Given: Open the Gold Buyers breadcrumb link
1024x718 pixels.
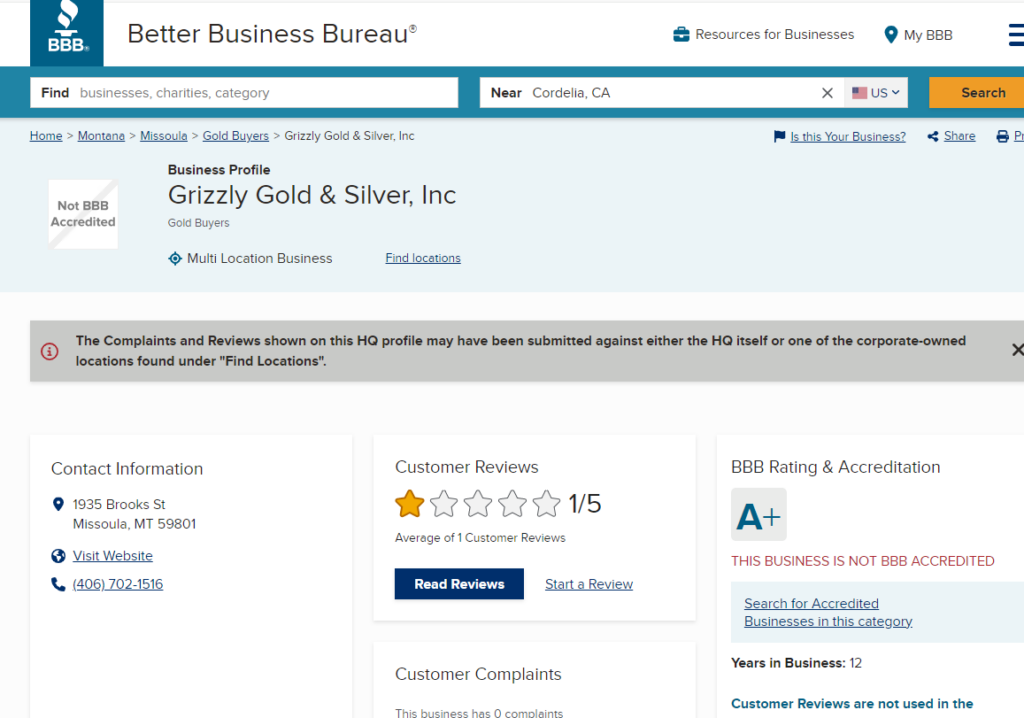Looking at the screenshot, I should pyautogui.click(x=236, y=136).
